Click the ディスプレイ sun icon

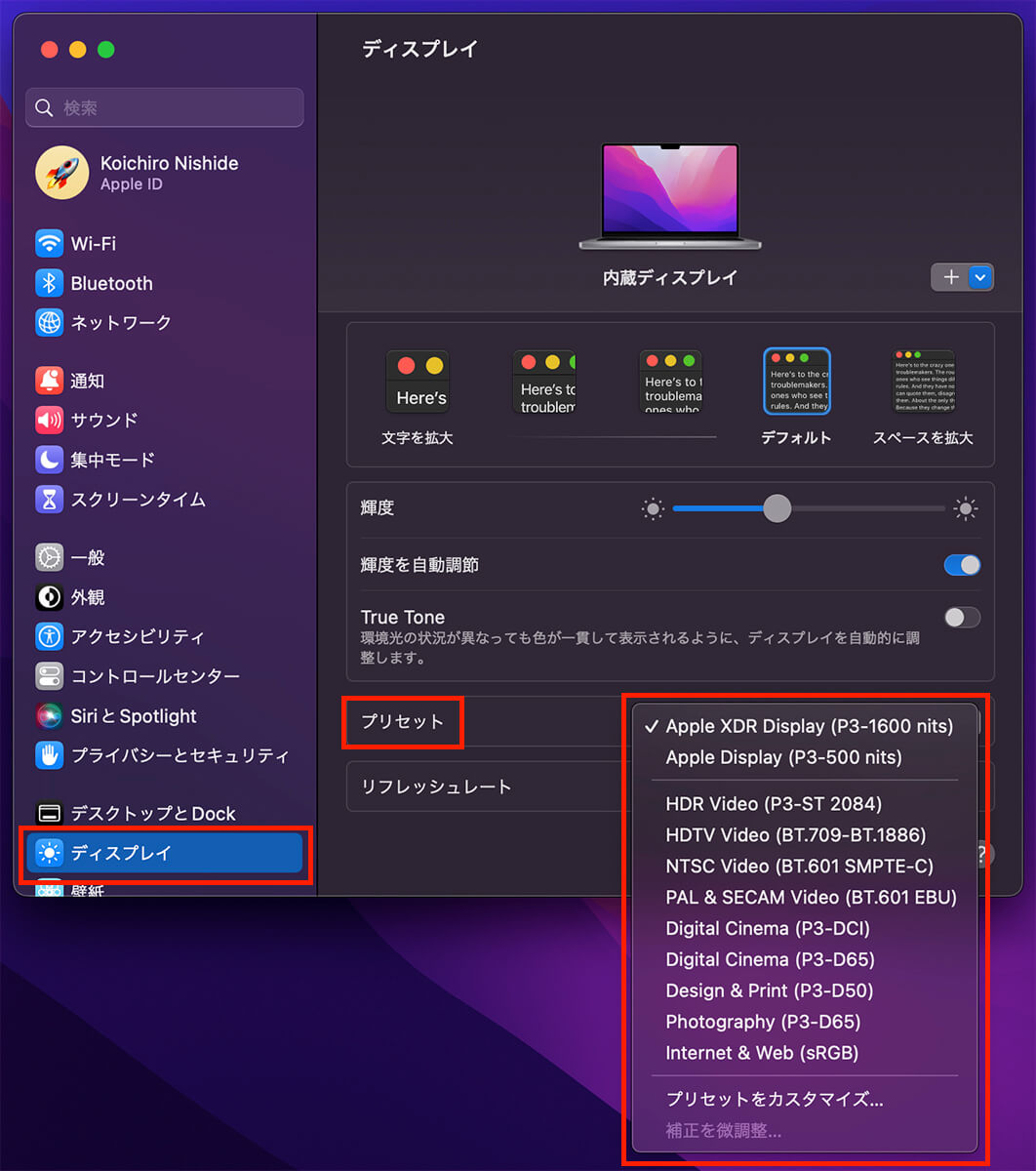click(49, 853)
